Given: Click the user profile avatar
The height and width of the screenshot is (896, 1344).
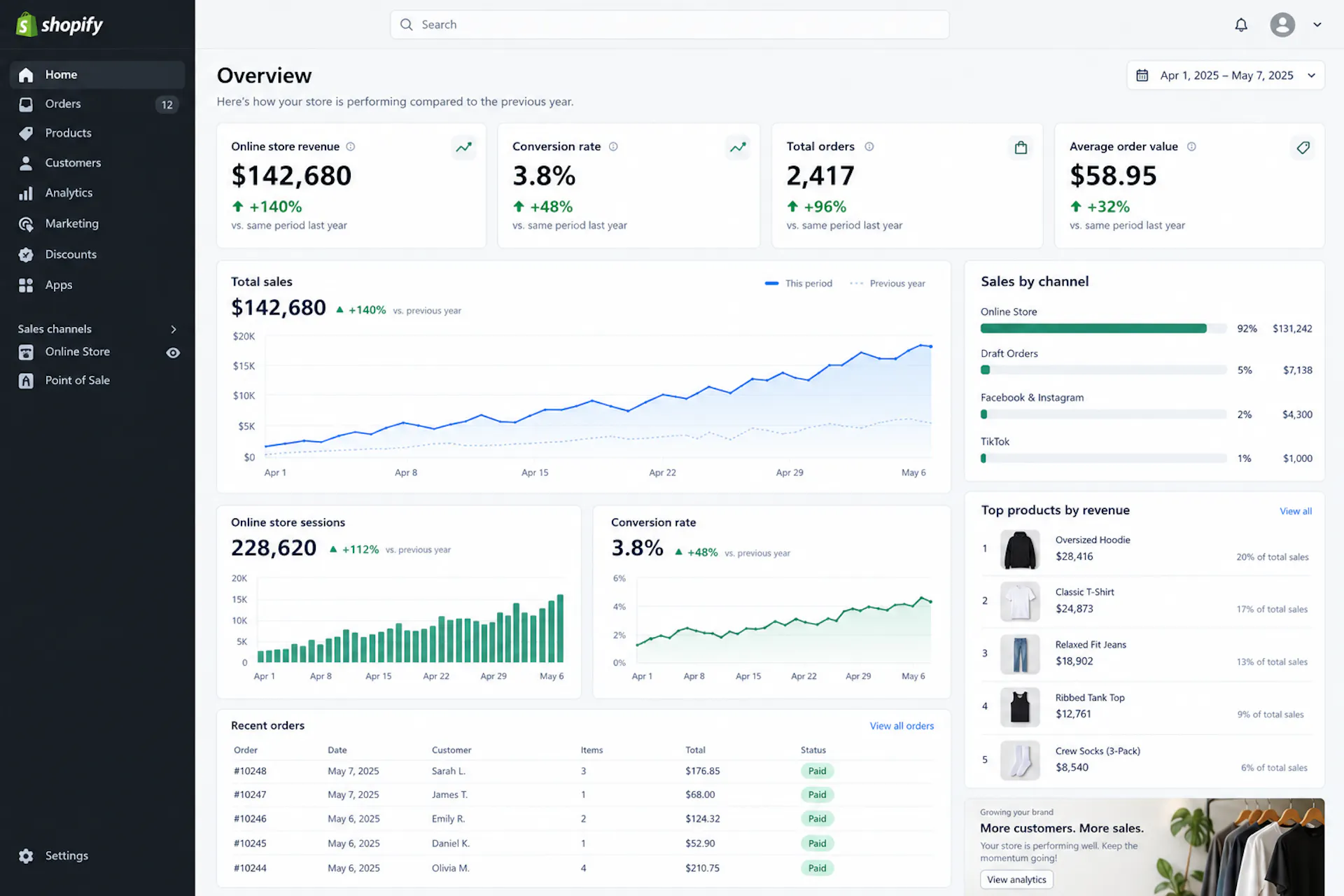Looking at the screenshot, I should [1282, 24].
